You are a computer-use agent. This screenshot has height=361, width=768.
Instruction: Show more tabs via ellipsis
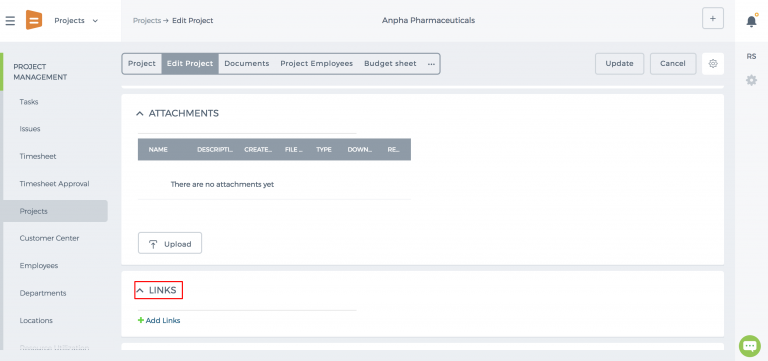point(431,64)
